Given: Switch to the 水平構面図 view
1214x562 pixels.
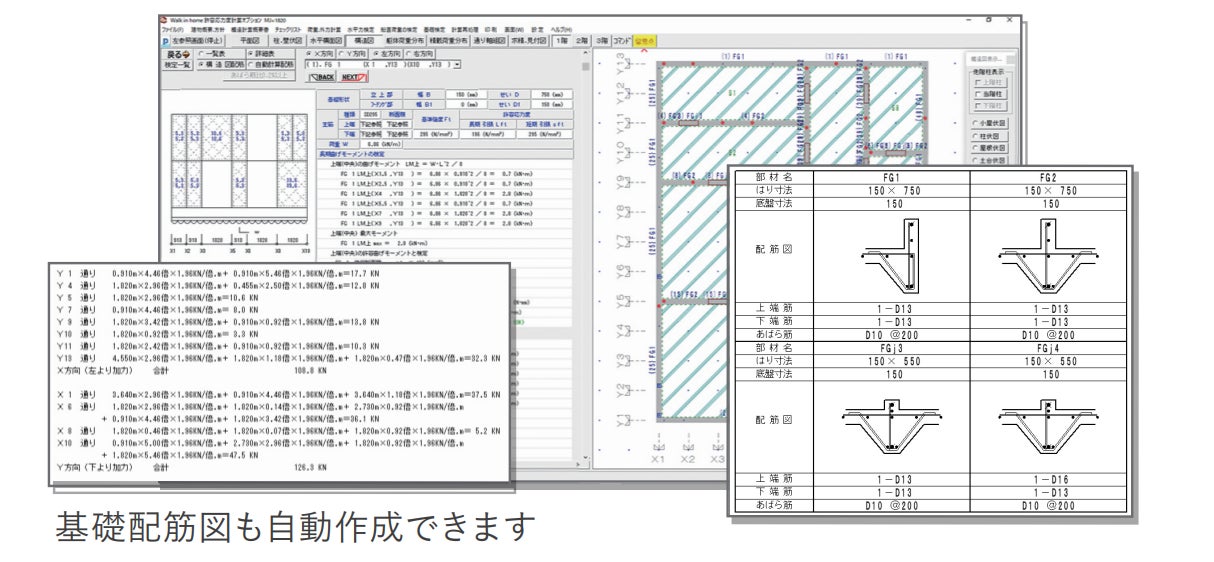Looking at the screenshot, I should tap(326, 40).
